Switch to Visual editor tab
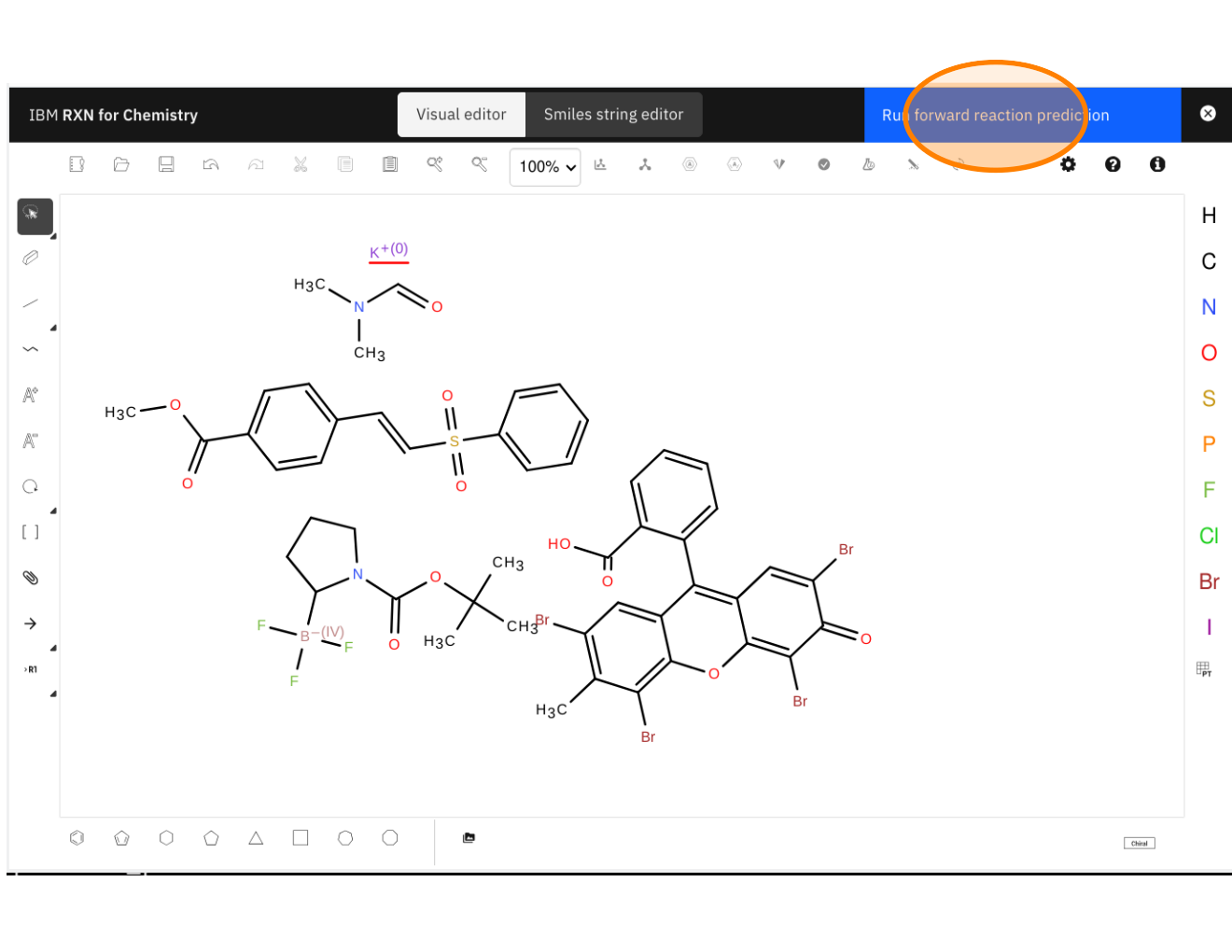Viewport: 1232px width, 952px height. pyautogui.click(x=461, y=115)
